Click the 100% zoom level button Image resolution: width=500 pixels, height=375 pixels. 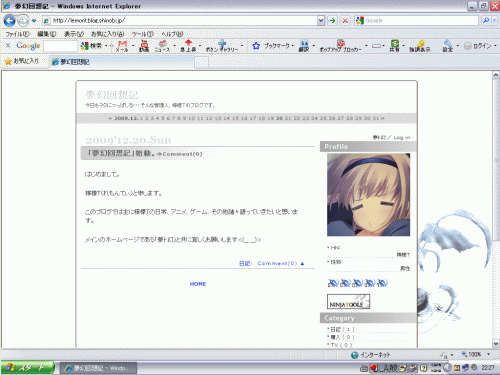pos(471,355)
